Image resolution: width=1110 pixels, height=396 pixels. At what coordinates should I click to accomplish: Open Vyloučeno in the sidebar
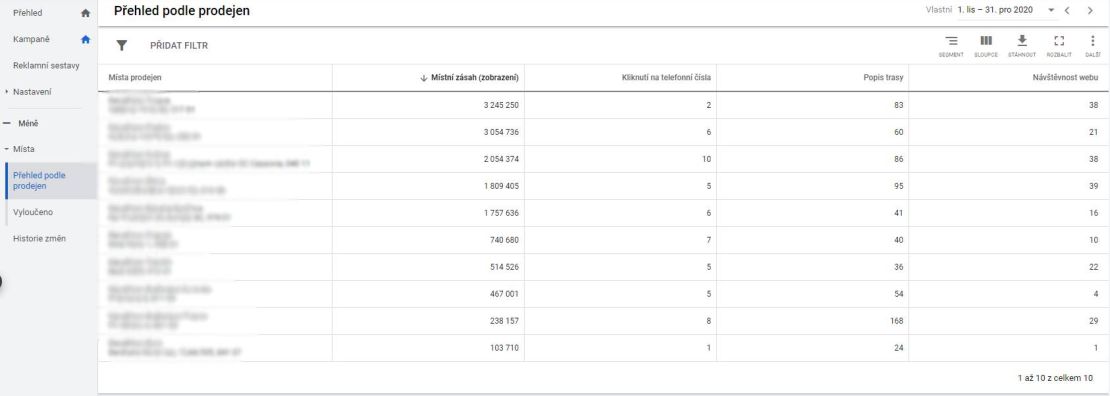click(x=33, y=212)
